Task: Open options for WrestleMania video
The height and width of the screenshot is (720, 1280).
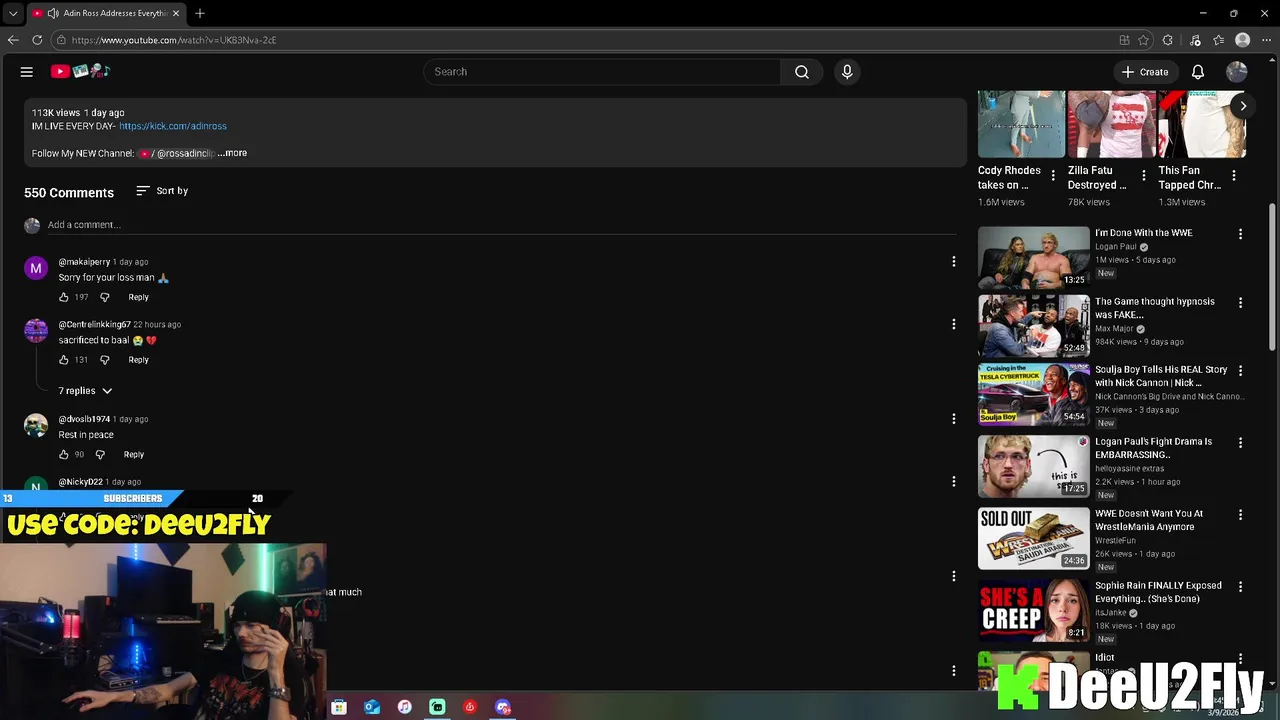Action: coord(1240,515)
